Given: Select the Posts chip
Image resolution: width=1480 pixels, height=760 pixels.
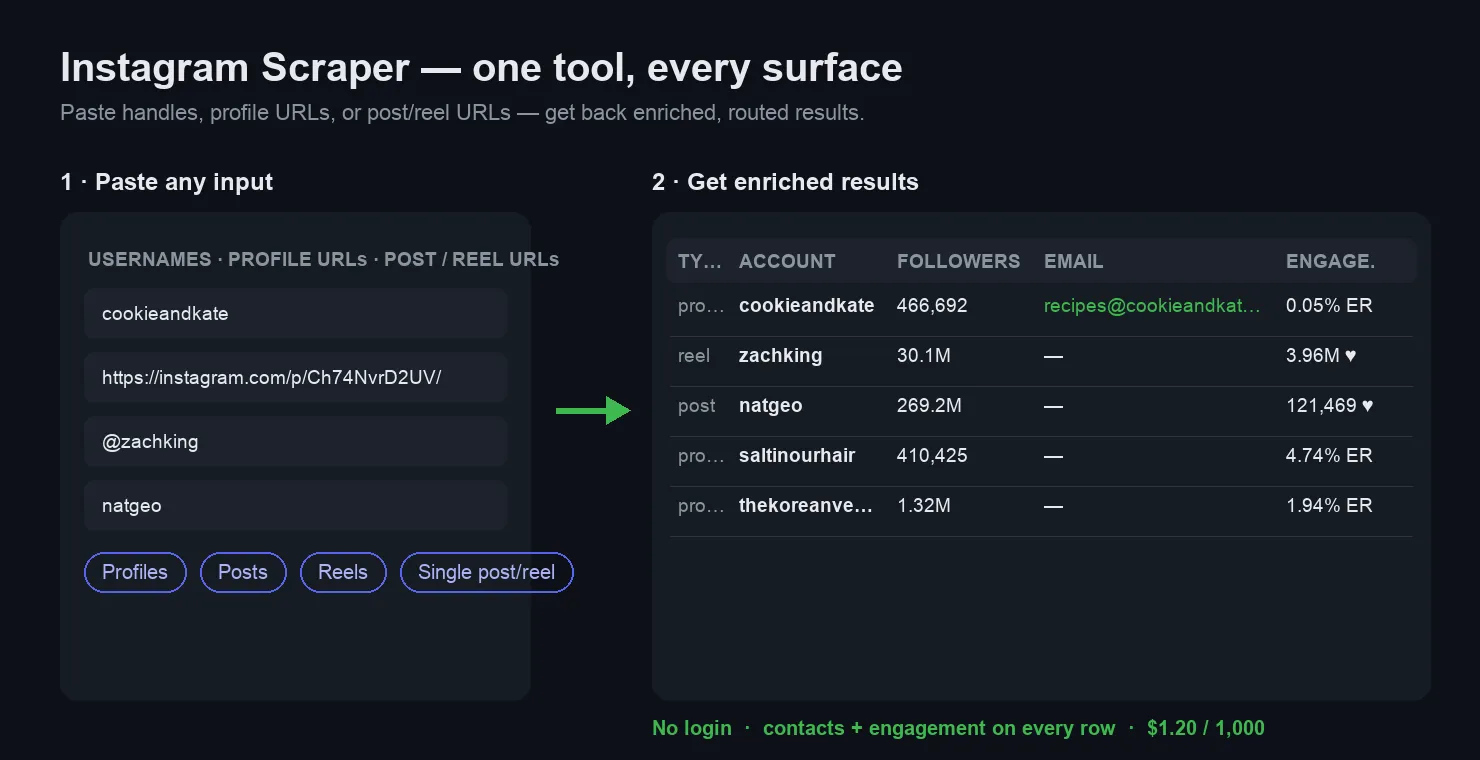Looking at the screenshot, I should coord(243,572).
